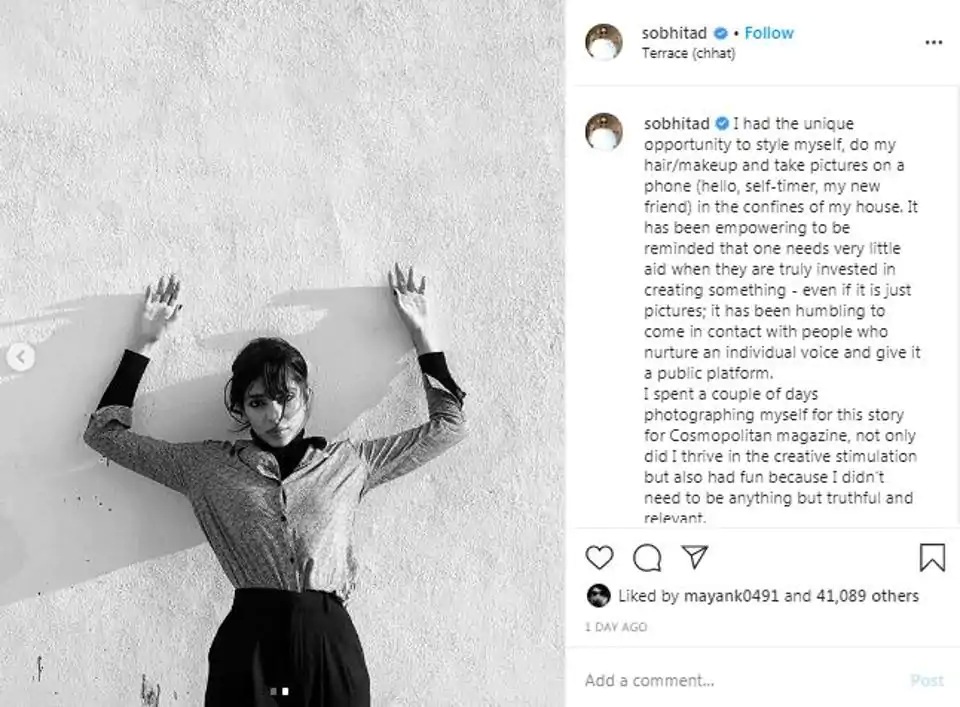Open sobhitad profile picture in header
Screen dimensions: 960x707
(604, 42)
